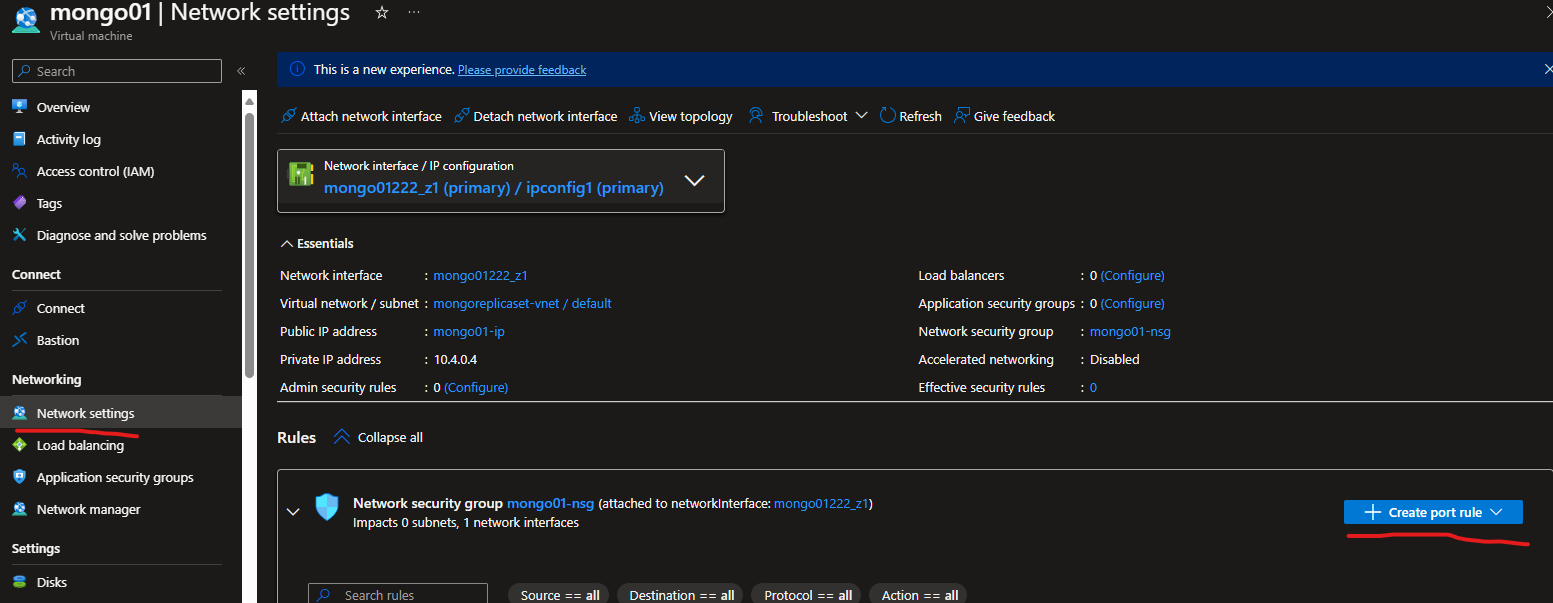Click the Load balancing diamond icon

(x=19, y=445)
